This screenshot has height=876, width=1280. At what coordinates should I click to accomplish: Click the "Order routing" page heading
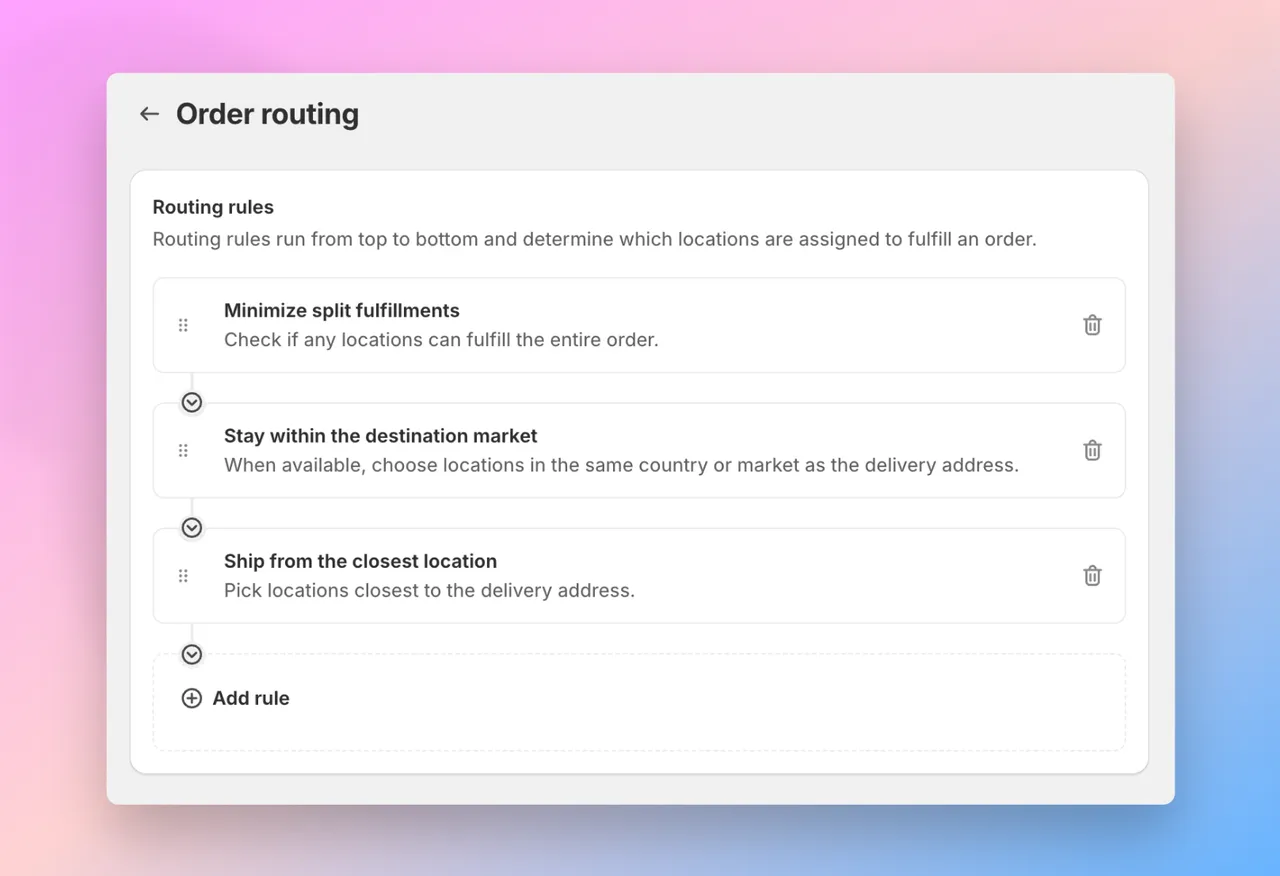(x=267, y=113)
